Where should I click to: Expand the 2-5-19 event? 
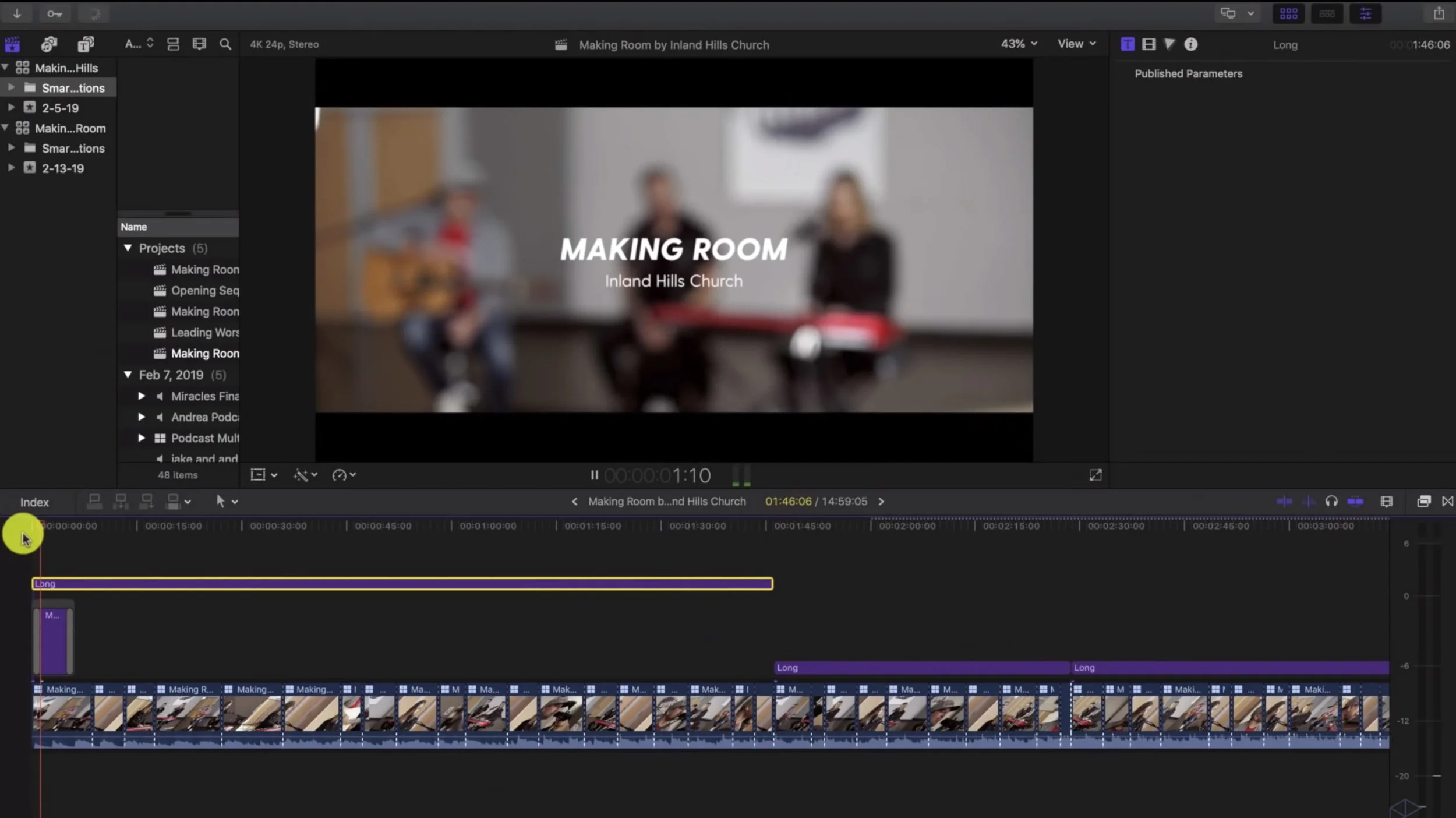click(11, 108)
